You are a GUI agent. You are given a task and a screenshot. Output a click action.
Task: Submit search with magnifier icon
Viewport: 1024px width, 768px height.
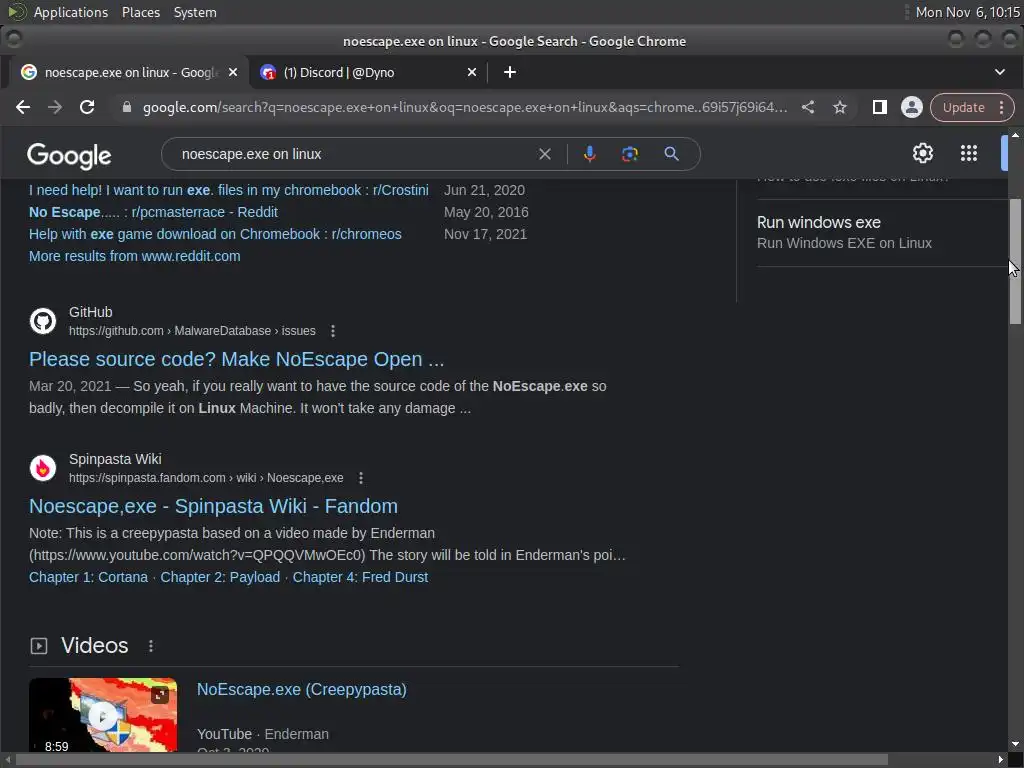(671, 154)
